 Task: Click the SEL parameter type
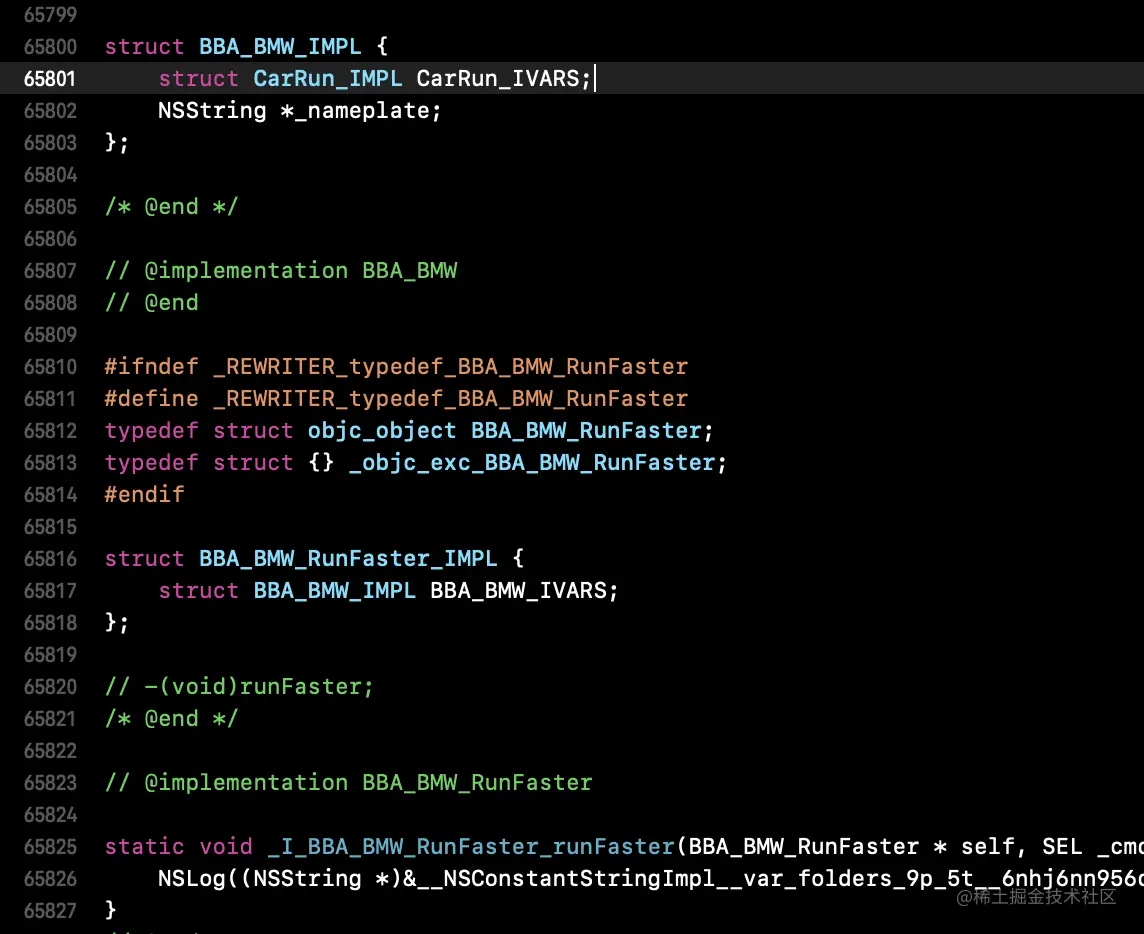pos(1062,846)
